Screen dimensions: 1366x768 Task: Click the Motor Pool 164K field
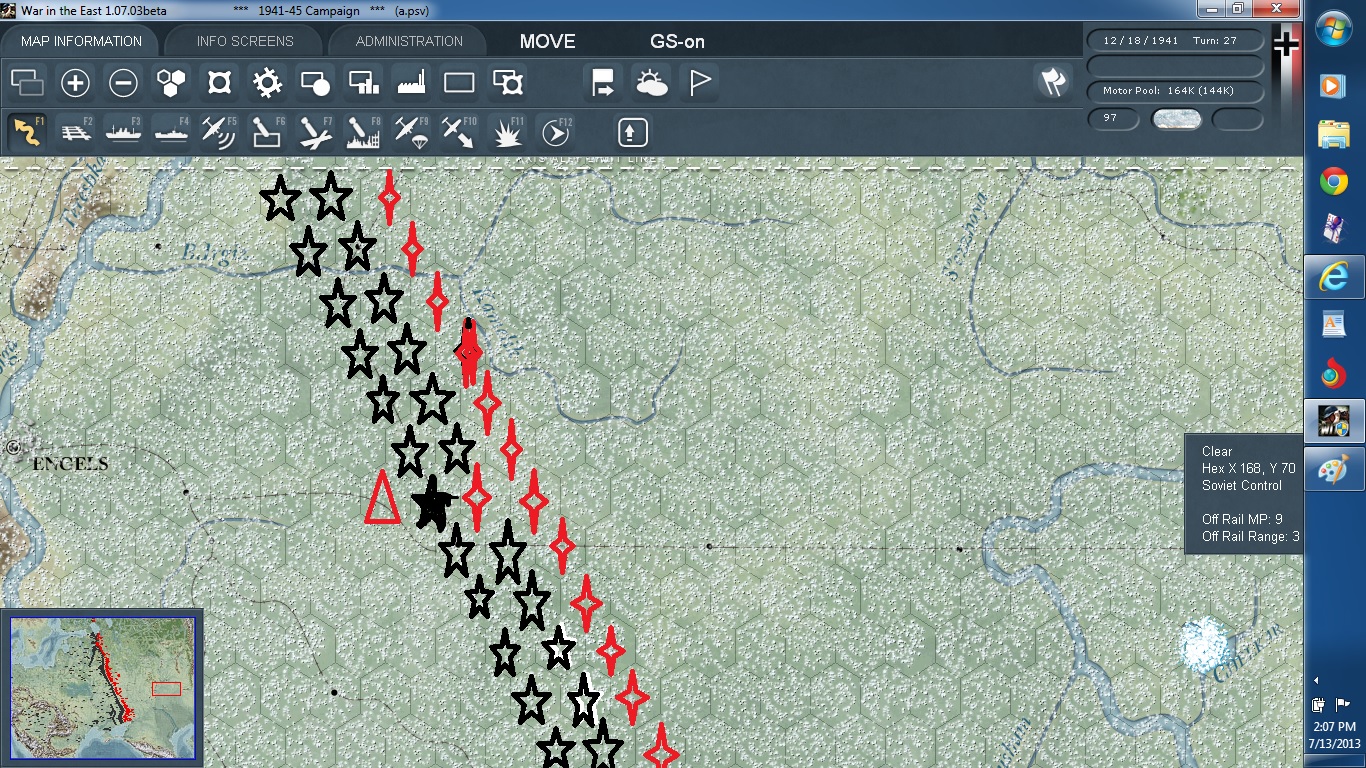tap(1175, 91)
